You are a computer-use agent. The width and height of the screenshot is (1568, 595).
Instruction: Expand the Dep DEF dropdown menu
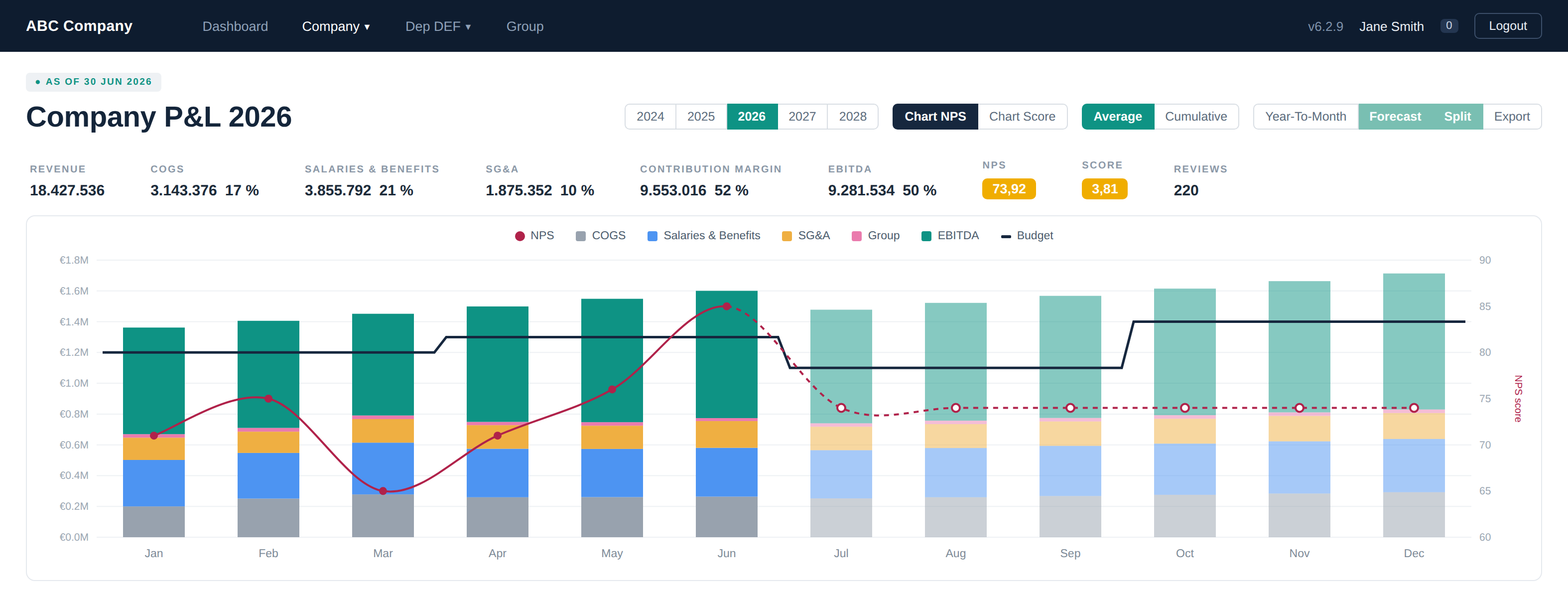point(438,26)
